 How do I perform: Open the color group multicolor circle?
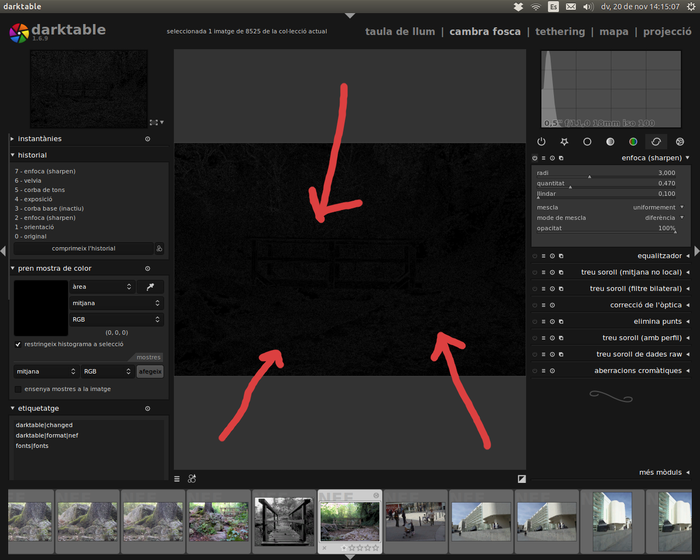pyautogui.click(x=633, y=142)
